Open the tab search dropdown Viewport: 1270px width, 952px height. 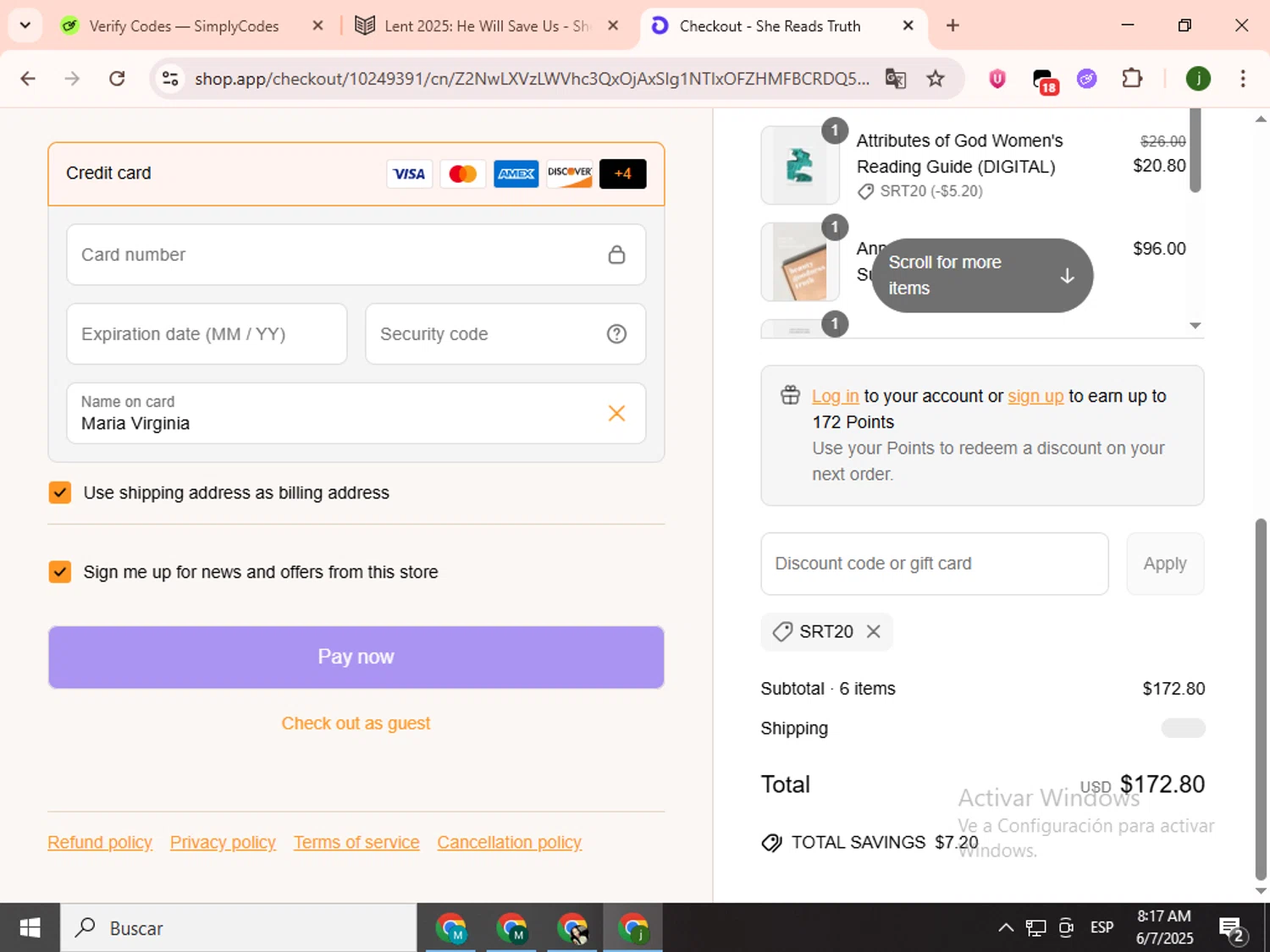[x=25, y=25]
